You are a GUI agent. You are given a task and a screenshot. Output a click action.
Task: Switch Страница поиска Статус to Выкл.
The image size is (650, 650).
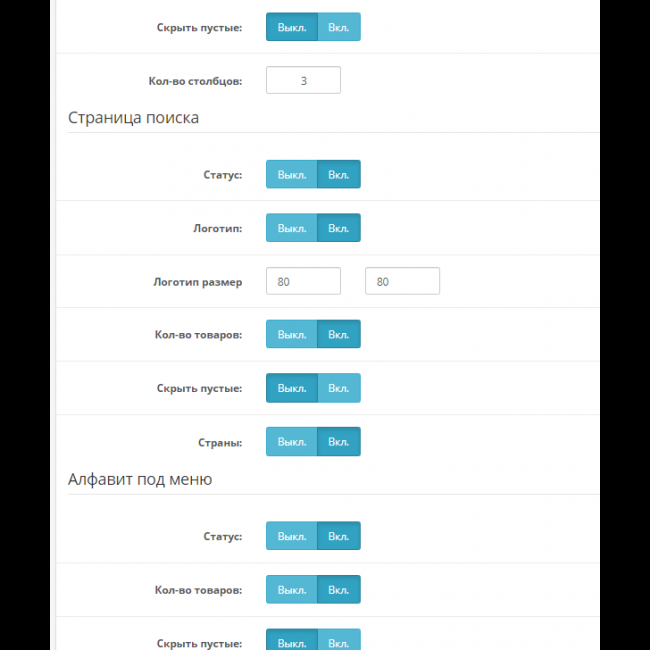pos(291,174)
